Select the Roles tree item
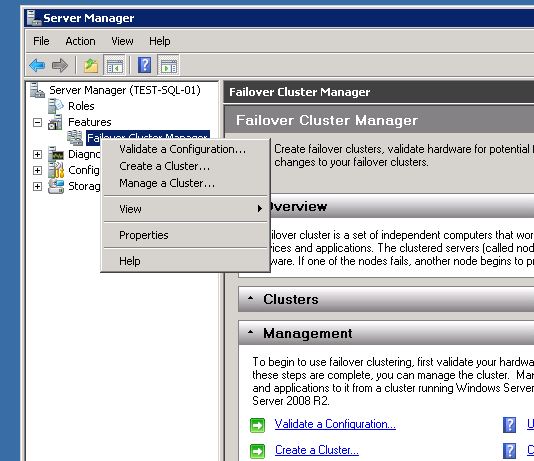The image size is (534, 461). point(81,106)
